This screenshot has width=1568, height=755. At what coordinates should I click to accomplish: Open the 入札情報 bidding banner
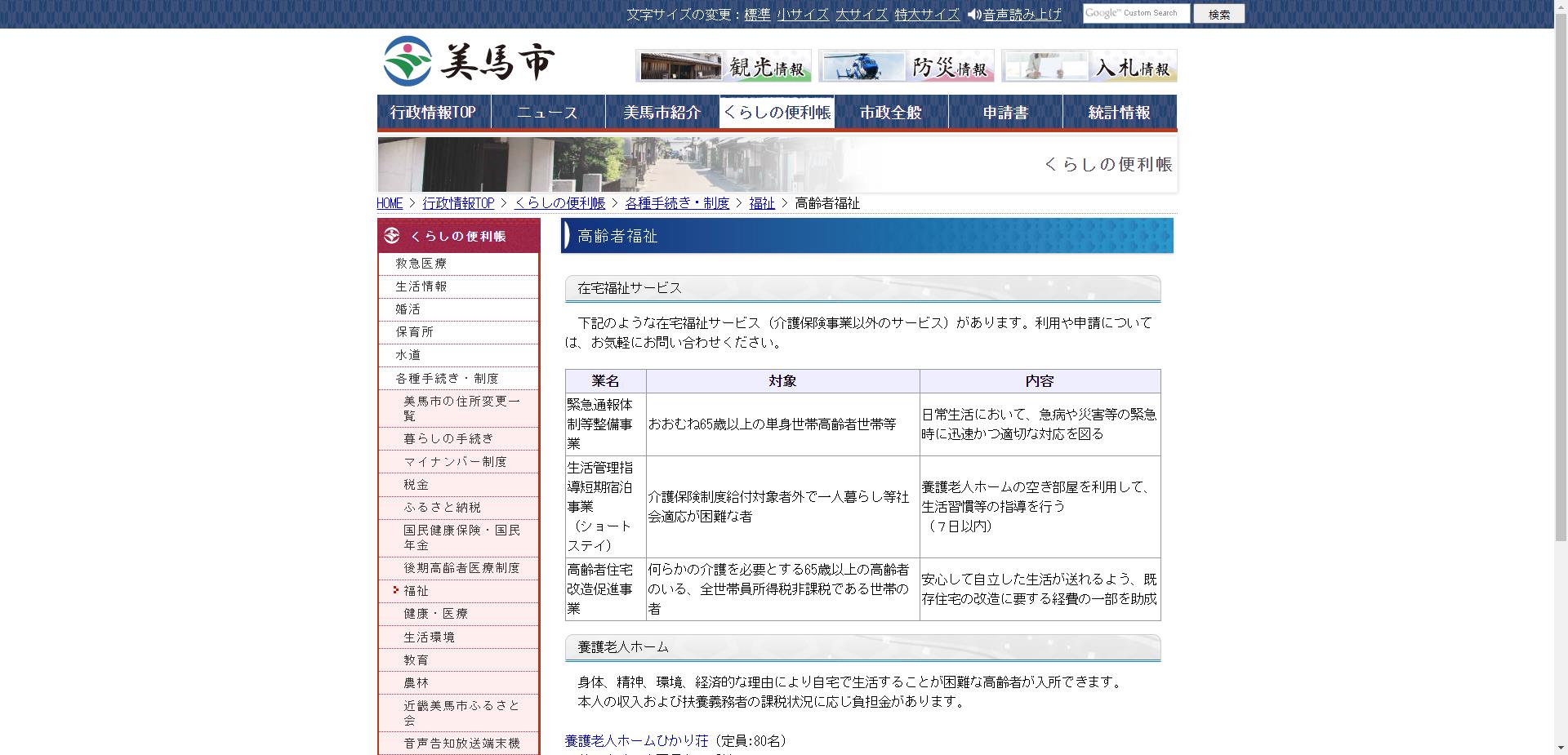(1090, 65)
